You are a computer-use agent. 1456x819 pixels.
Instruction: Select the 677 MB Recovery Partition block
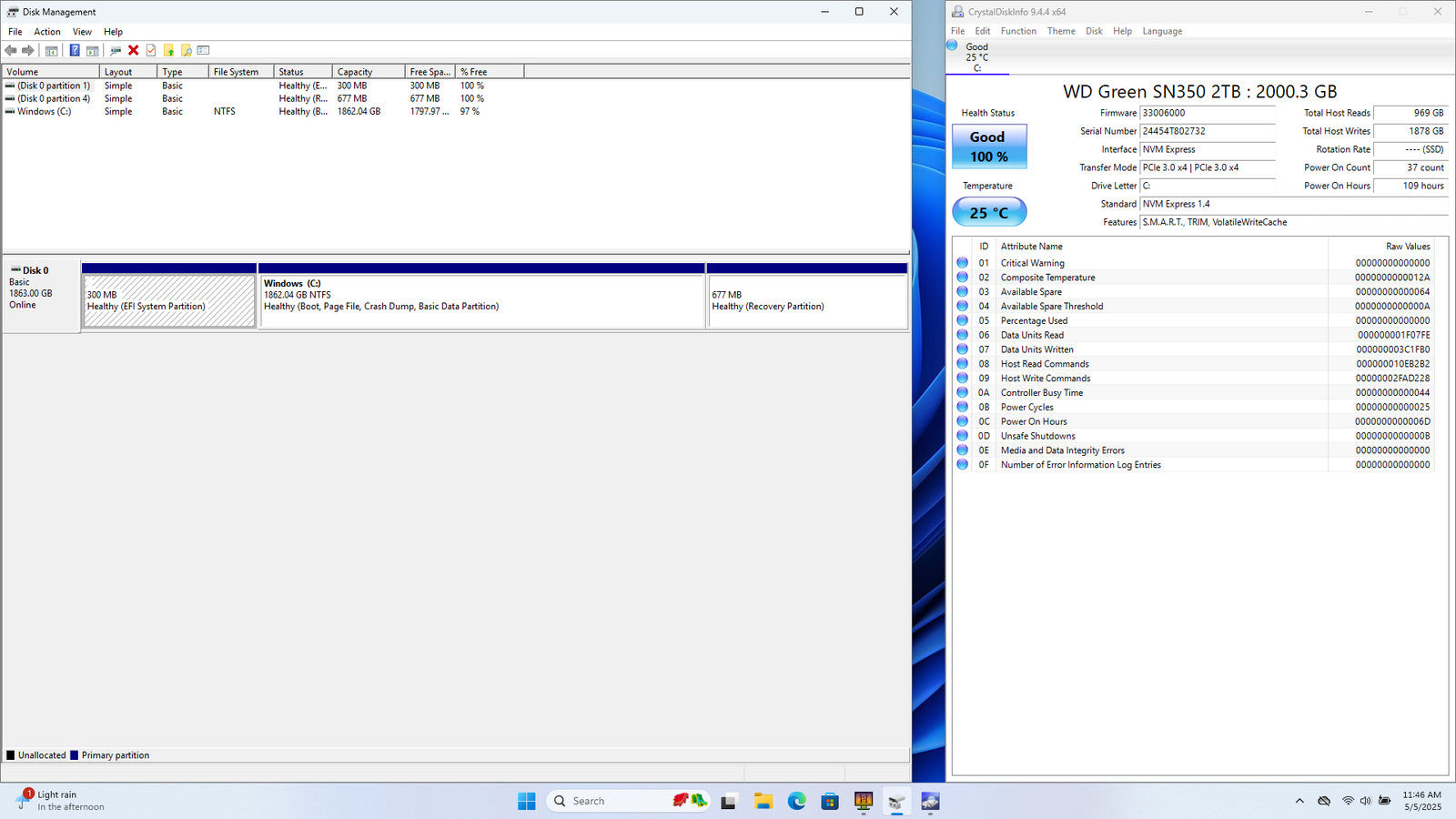[x=807, y=296]
